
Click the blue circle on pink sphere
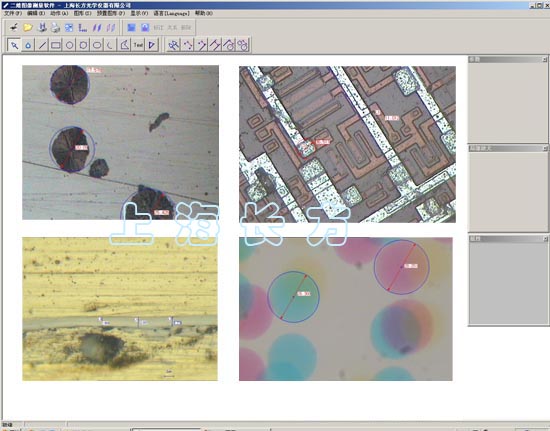point(402,267)
